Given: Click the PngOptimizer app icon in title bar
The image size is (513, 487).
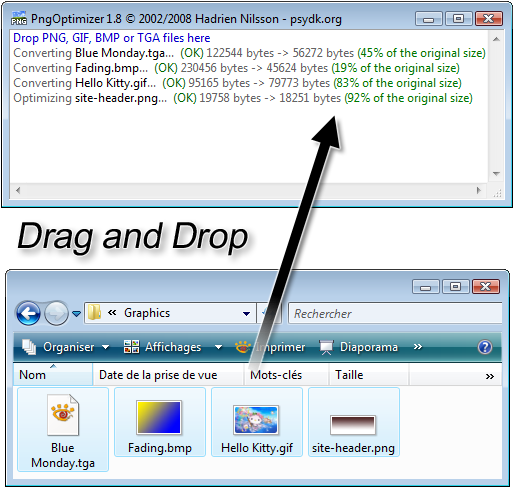Looking at the screenshot, I should [x=19, y=18].
